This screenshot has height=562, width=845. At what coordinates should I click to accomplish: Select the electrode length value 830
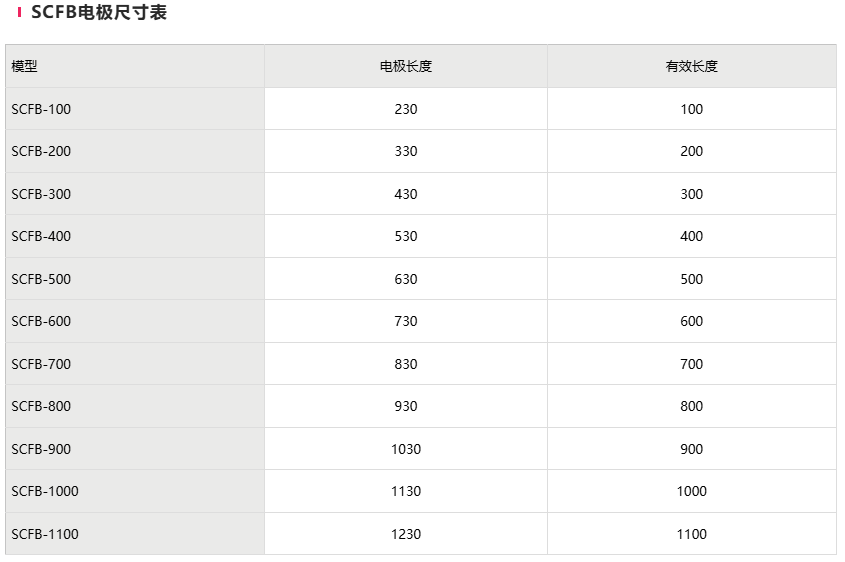(406, 364)
